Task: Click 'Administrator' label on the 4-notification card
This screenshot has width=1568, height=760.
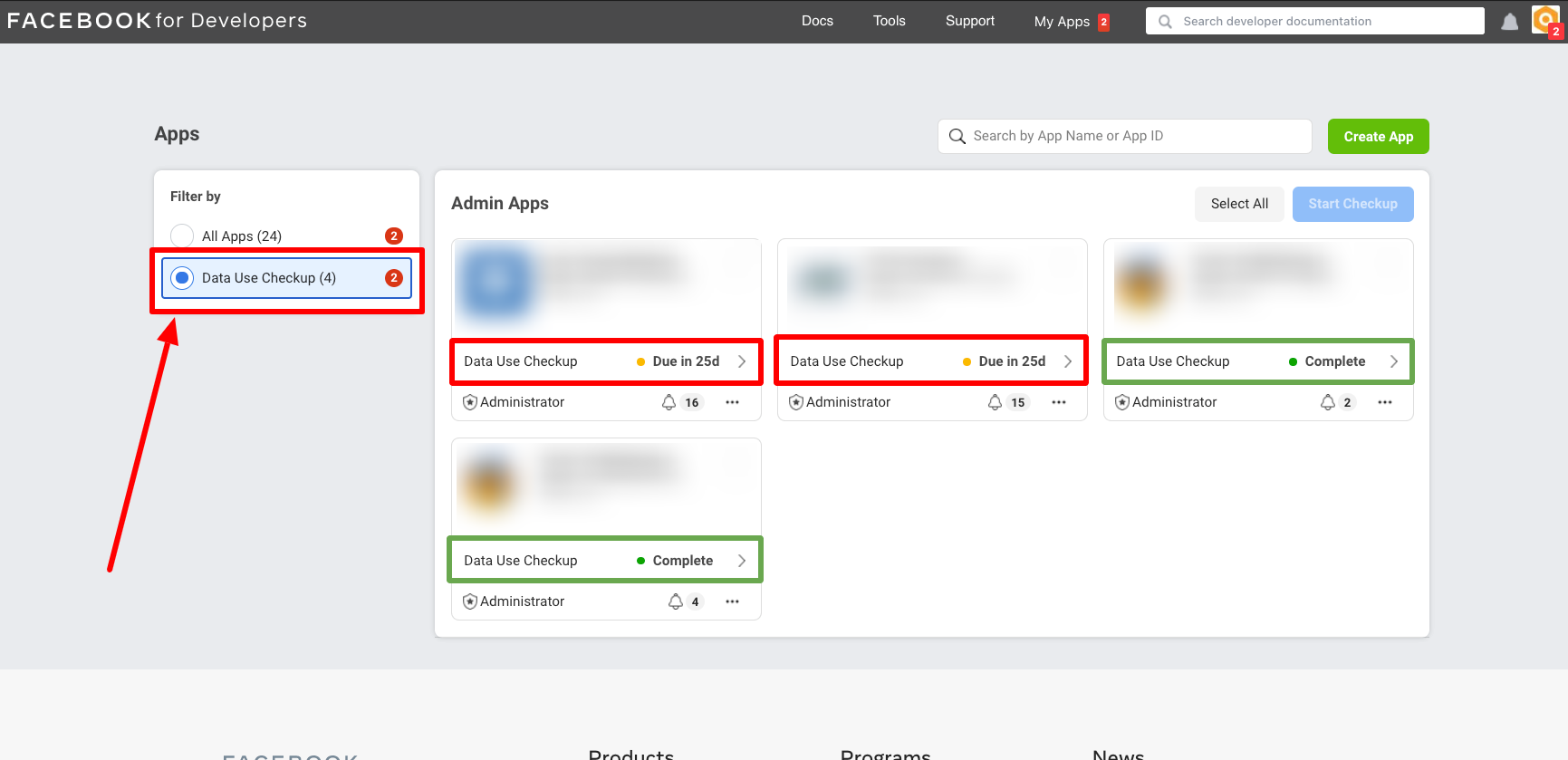Action: 522,601
